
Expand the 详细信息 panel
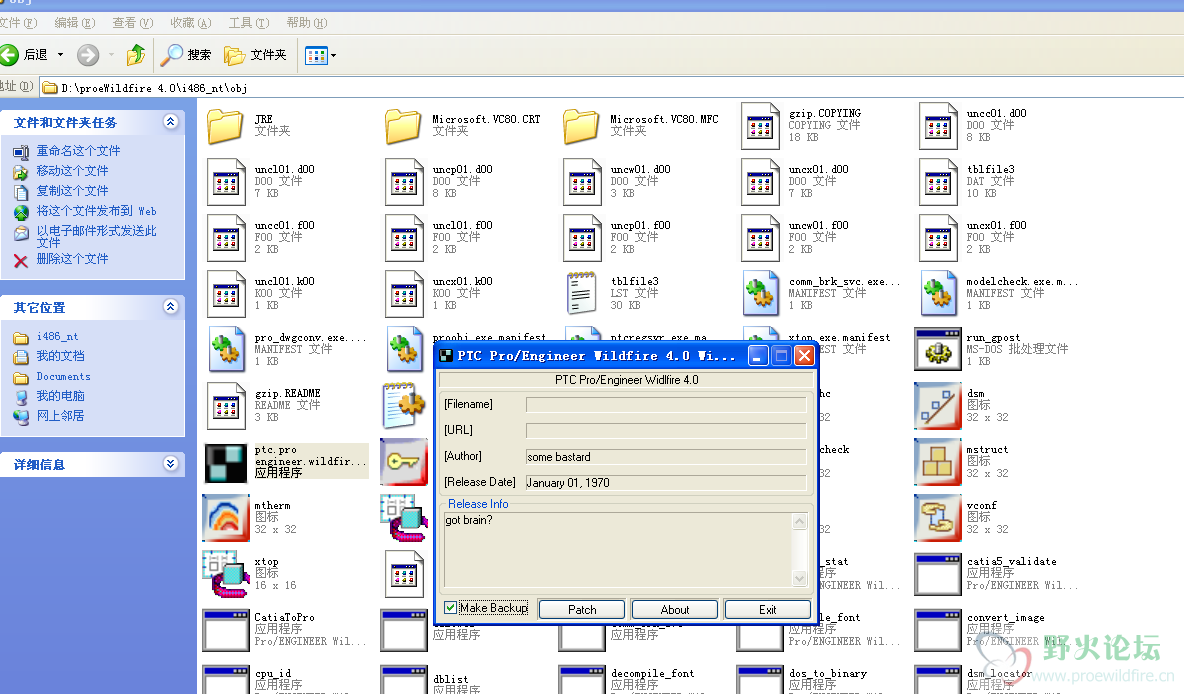point(171,464)
